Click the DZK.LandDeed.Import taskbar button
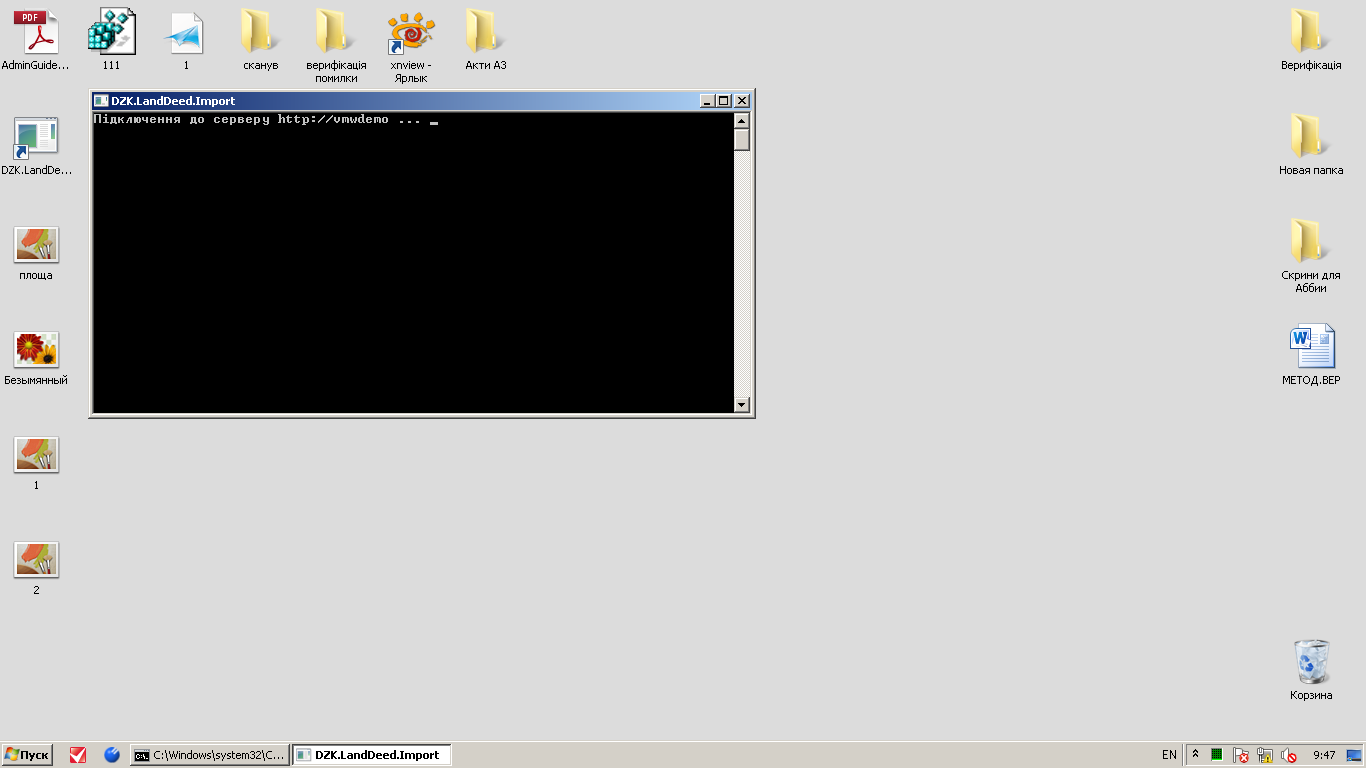This screenshot has height=768, width=1366. (372, 755)
